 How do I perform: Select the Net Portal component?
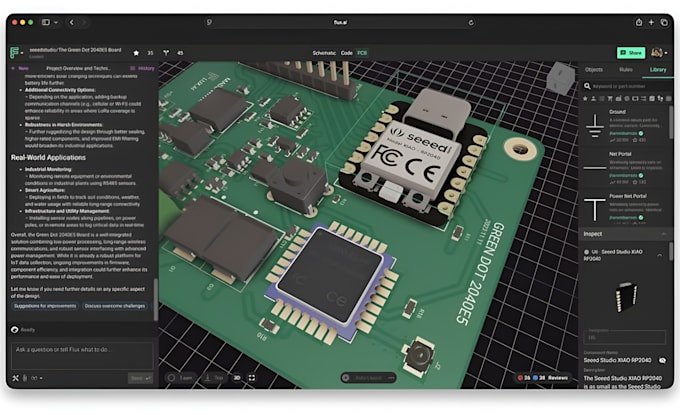pos(625,168)
